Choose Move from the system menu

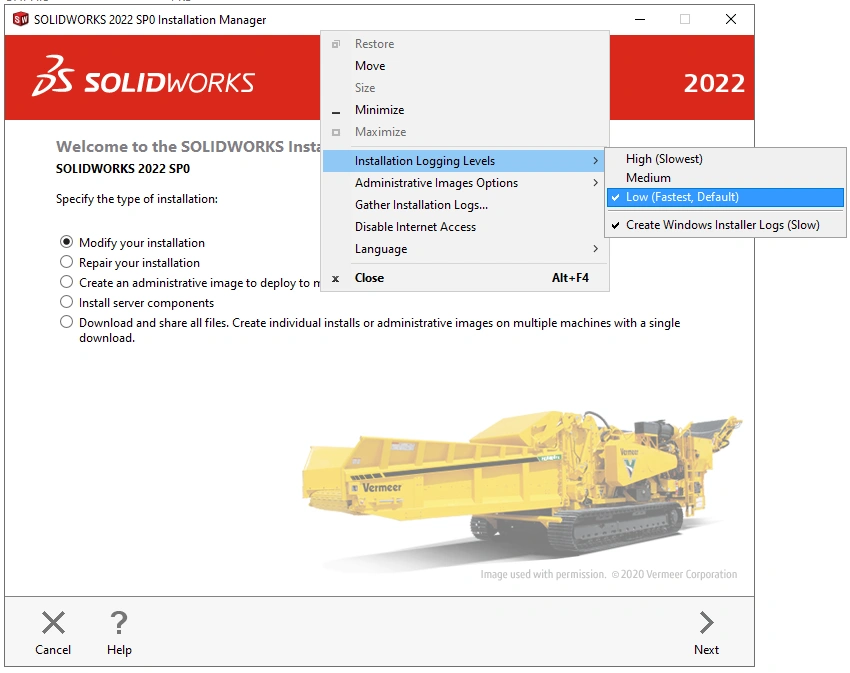point(465,66)
